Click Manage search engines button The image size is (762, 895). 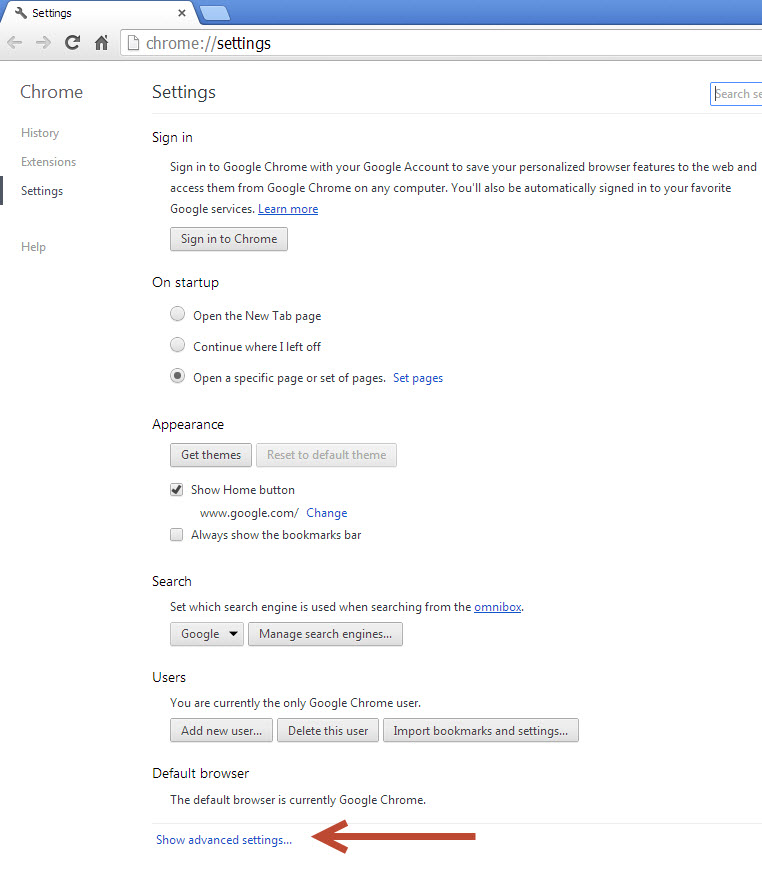[x=325, y=634]
